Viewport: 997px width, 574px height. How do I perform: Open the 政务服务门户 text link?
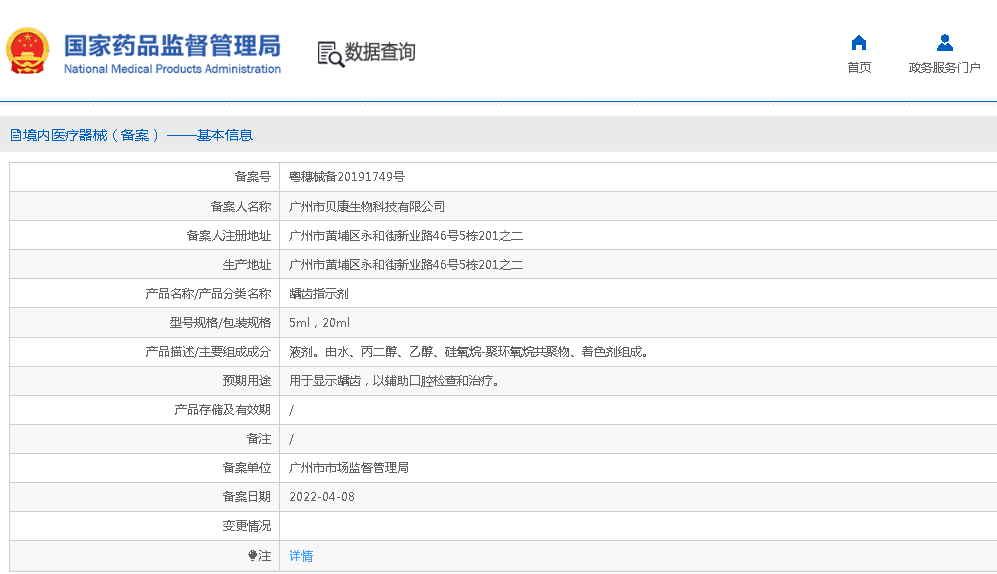pos(944,68)
